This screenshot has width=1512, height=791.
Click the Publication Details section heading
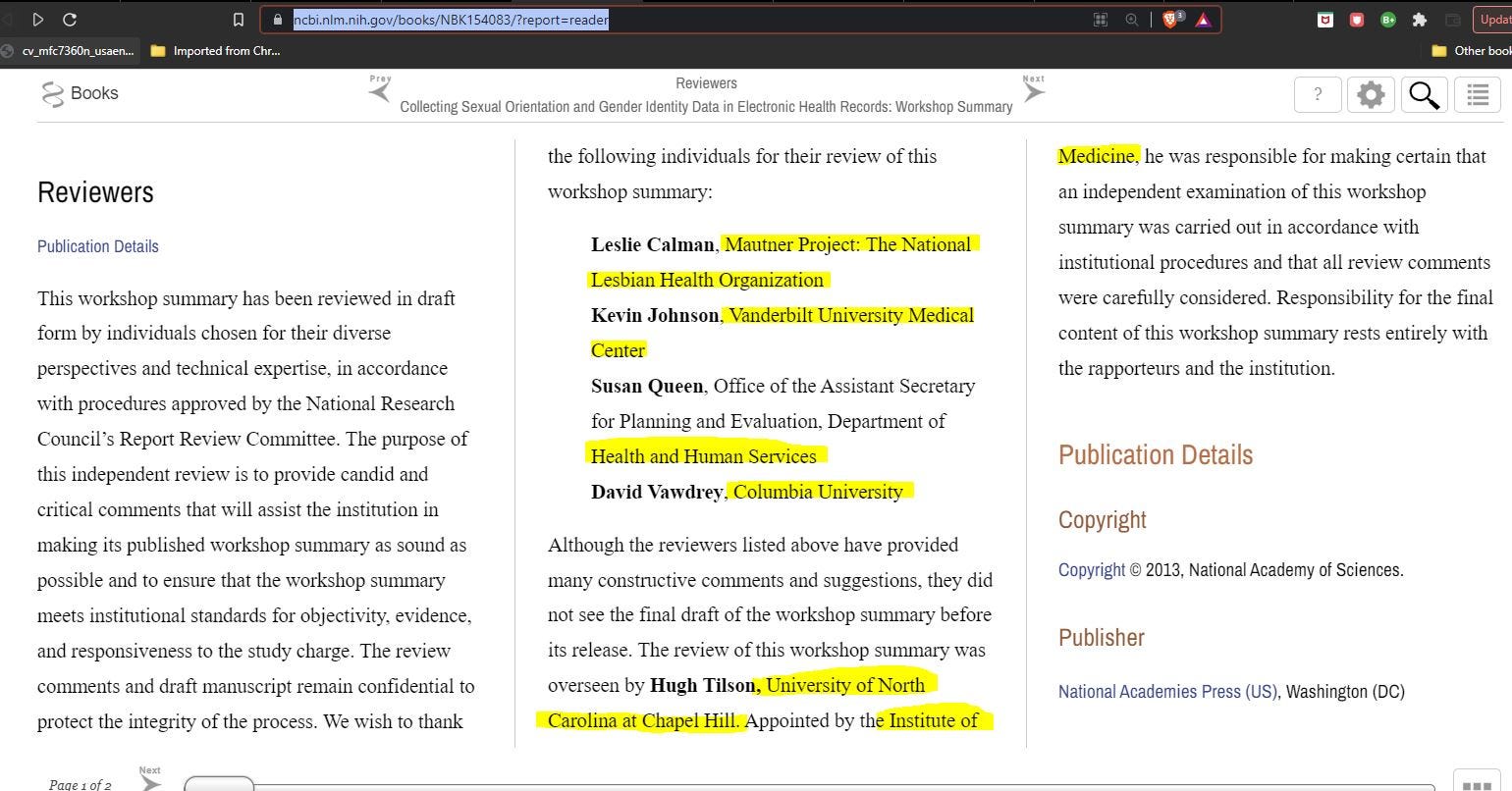pyautogui.click(x=1156, y=455)
